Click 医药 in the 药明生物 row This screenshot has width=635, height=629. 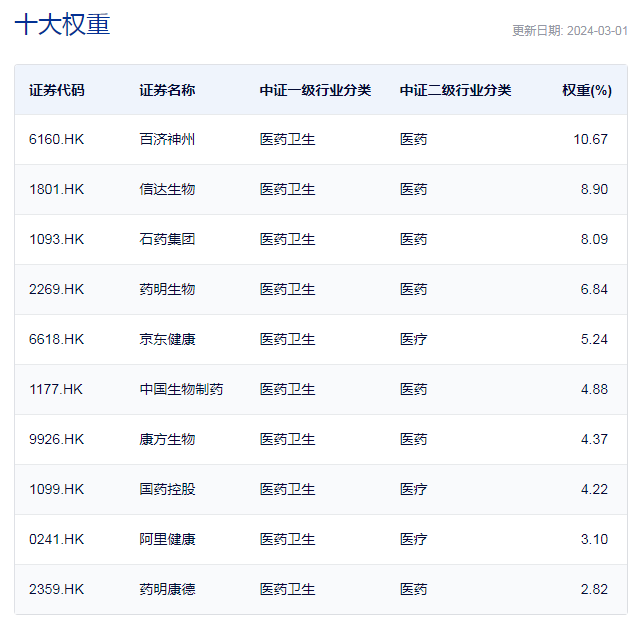413,289
